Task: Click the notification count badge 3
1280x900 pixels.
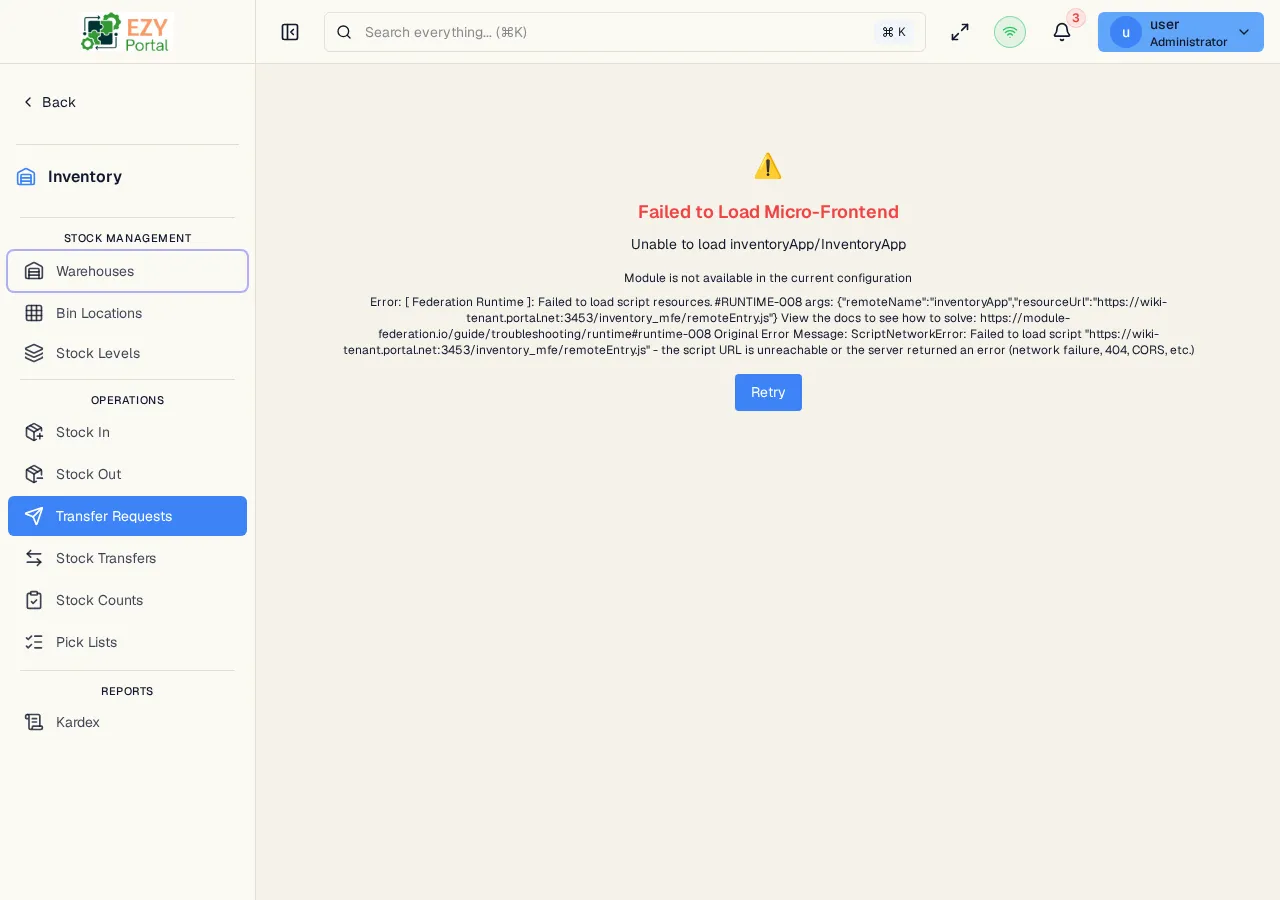Action: [1076, 18]
